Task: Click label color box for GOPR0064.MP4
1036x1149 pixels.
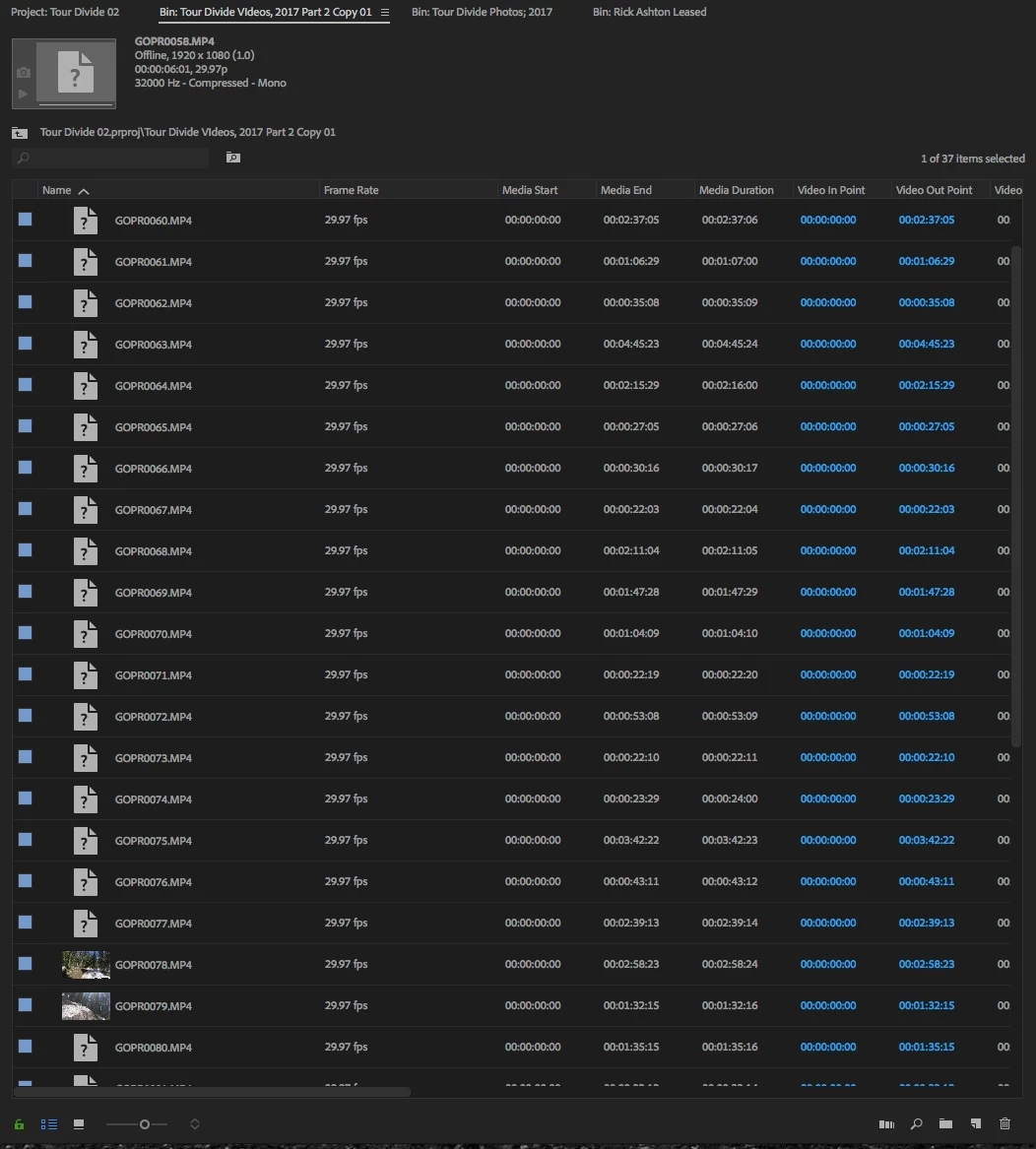Action: 25,385
